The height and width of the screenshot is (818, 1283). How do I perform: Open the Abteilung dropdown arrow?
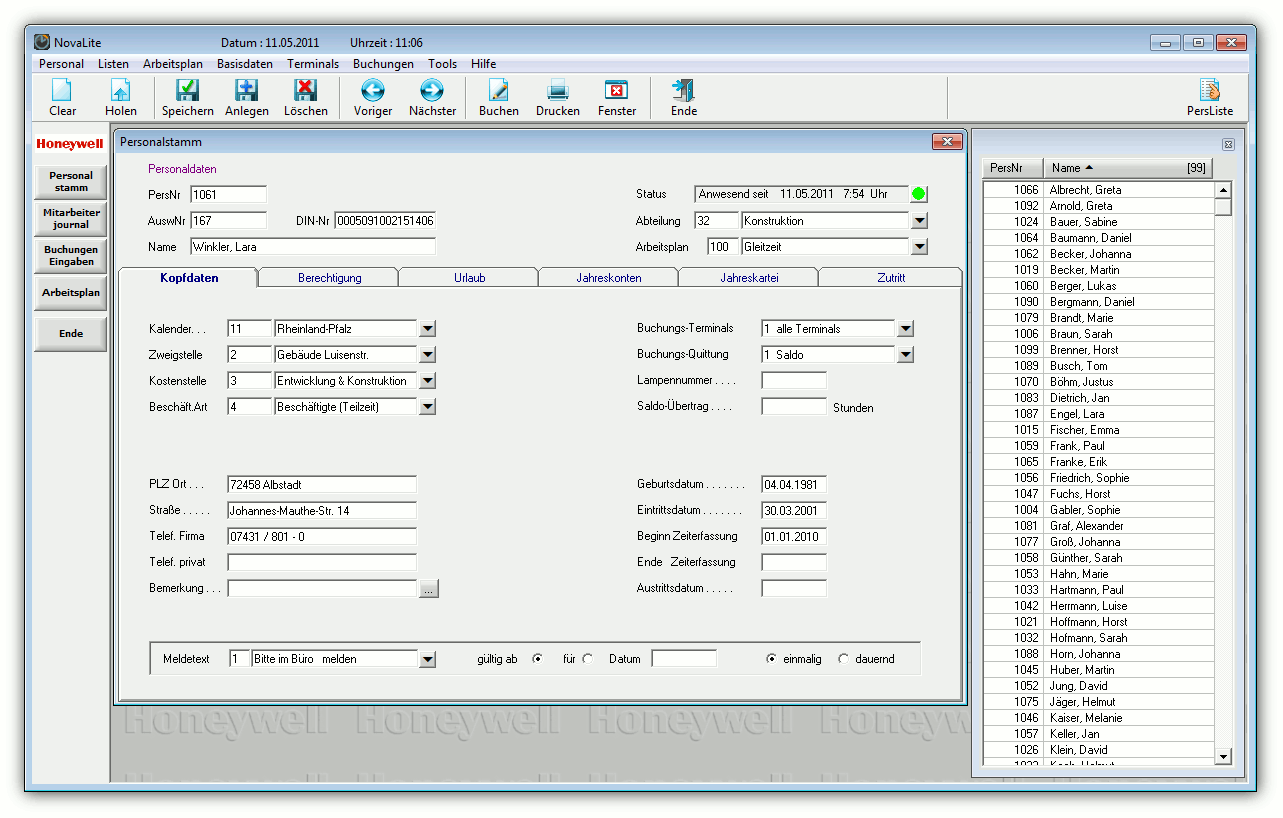tap(920, 221)
